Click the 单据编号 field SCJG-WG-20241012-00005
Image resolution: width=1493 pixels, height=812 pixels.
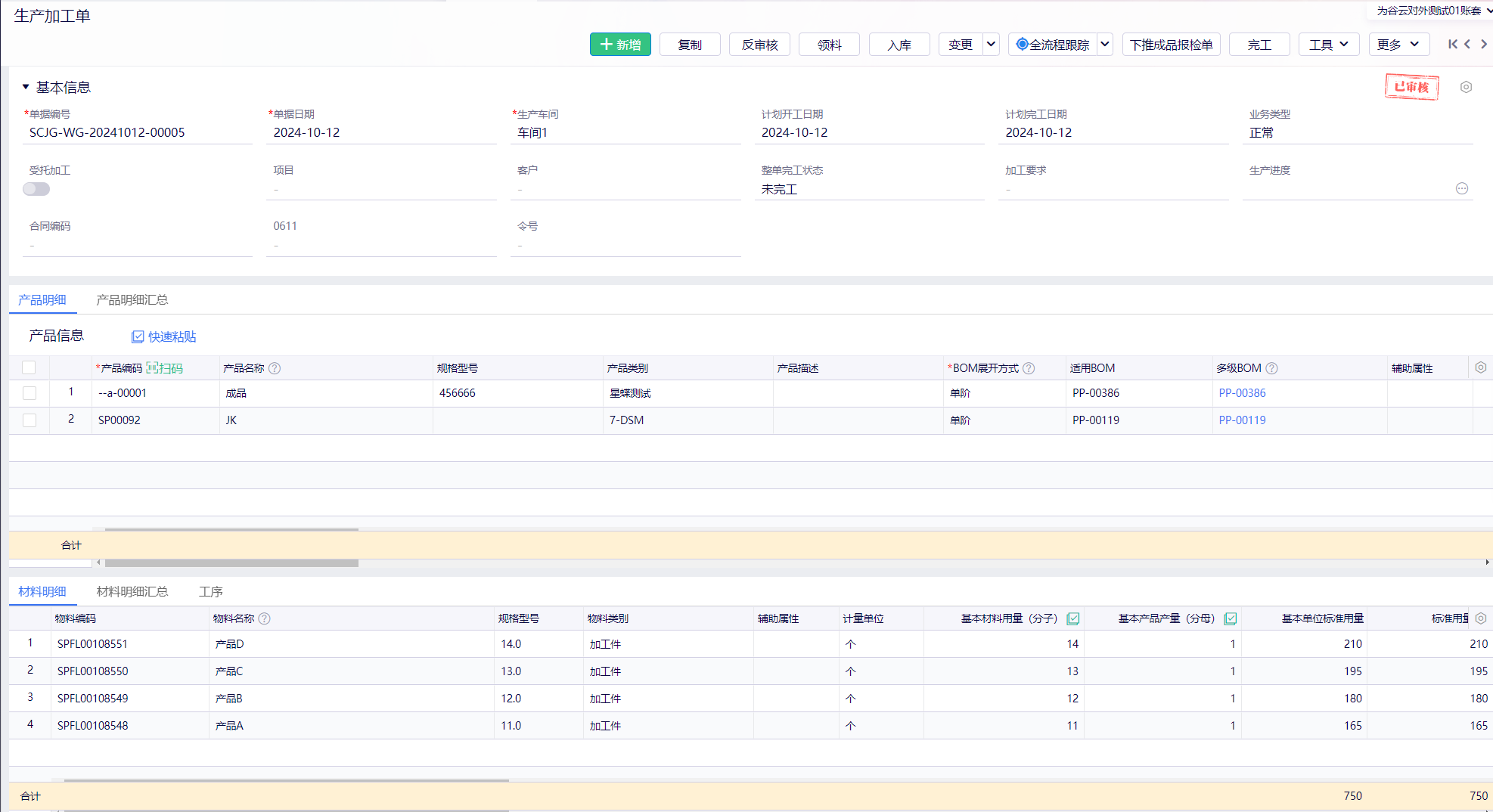tap(138, 133)
